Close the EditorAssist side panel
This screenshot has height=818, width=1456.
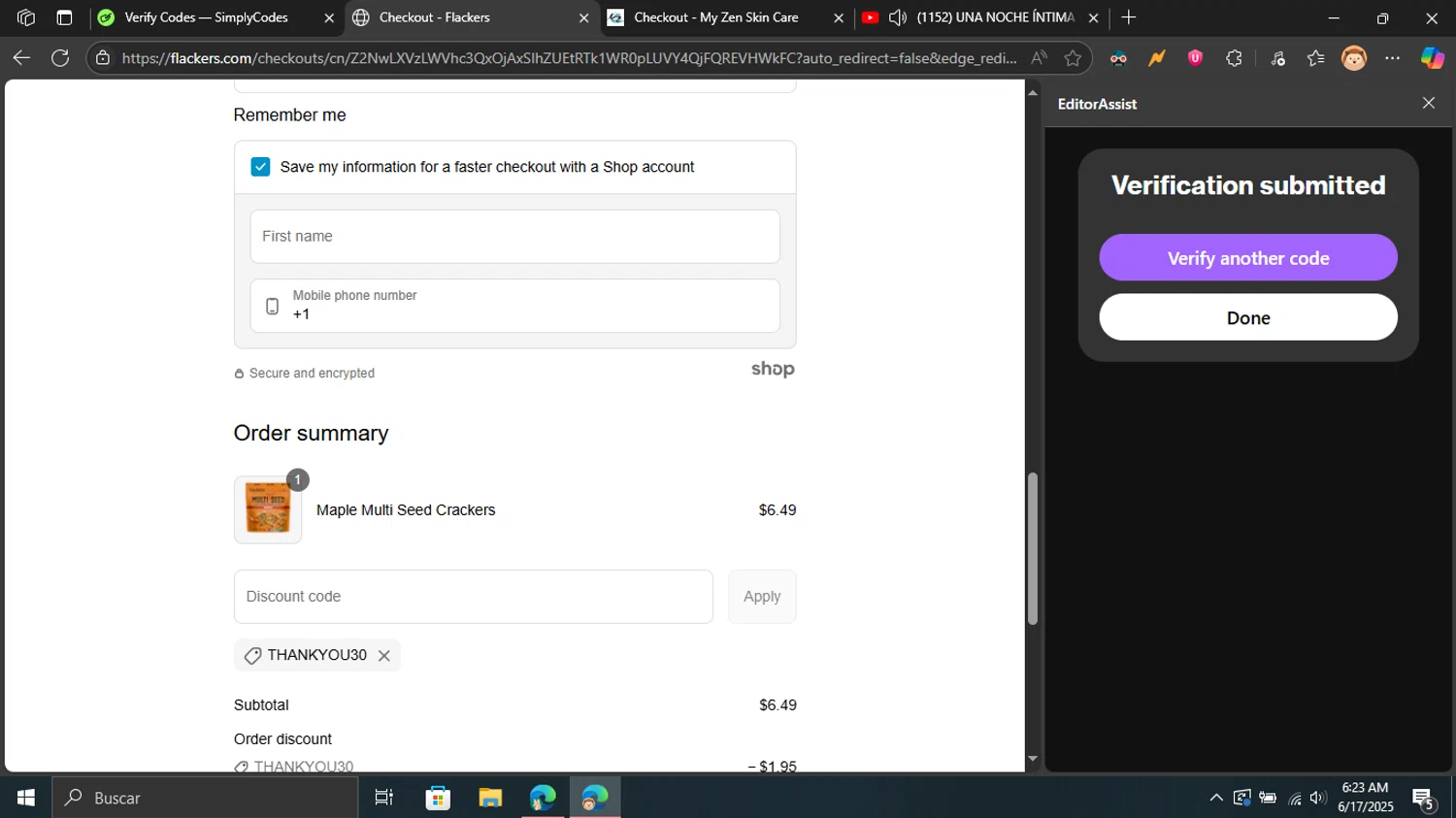pos(1428,103)
